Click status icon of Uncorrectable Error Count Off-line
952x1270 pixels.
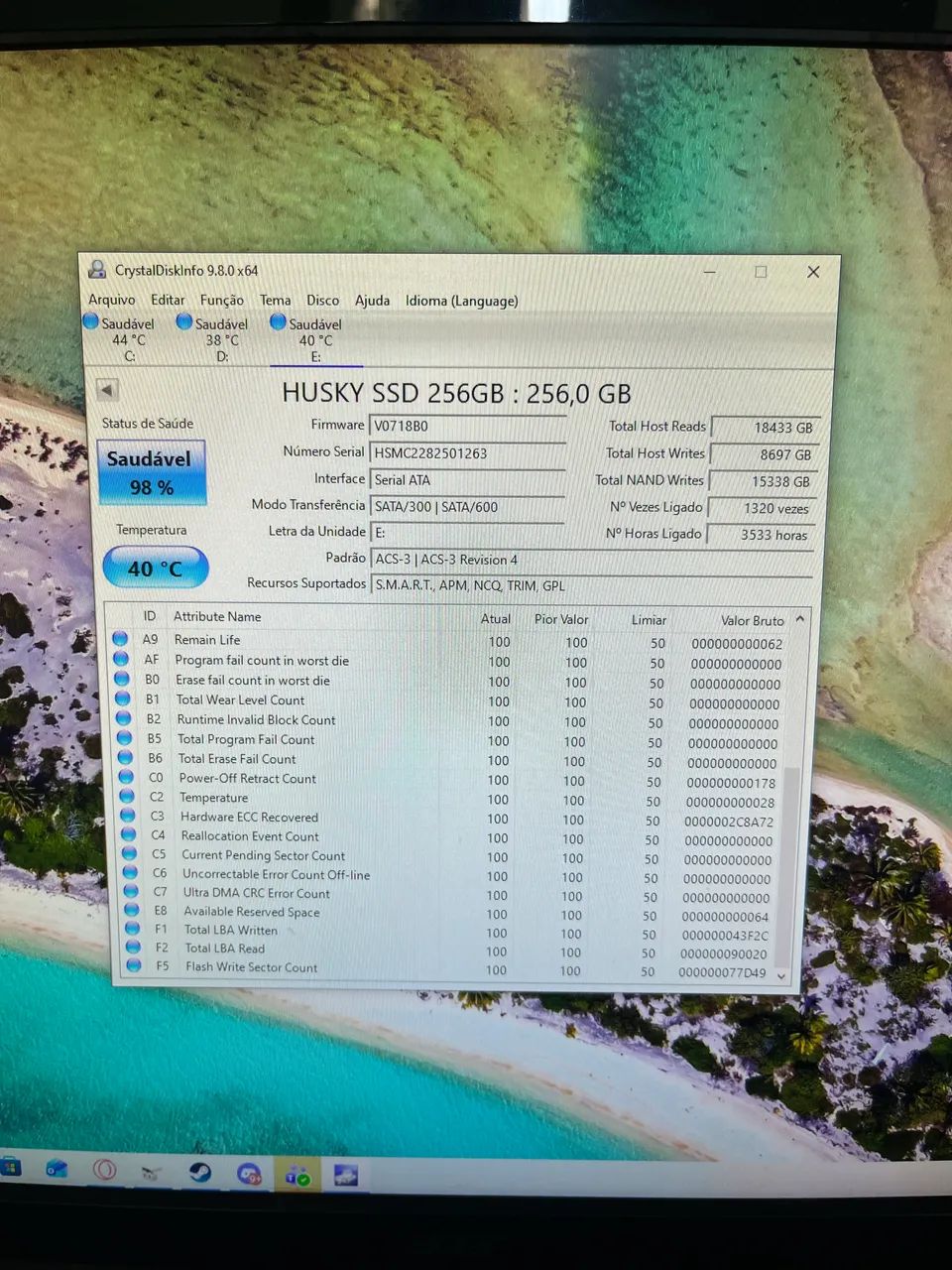point(130,872)
